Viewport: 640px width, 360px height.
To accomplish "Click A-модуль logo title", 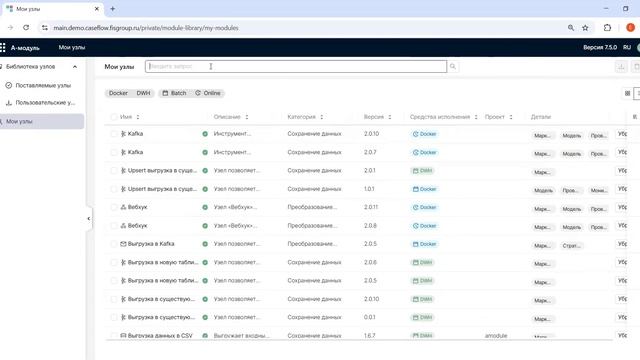I will pos(25,48).
